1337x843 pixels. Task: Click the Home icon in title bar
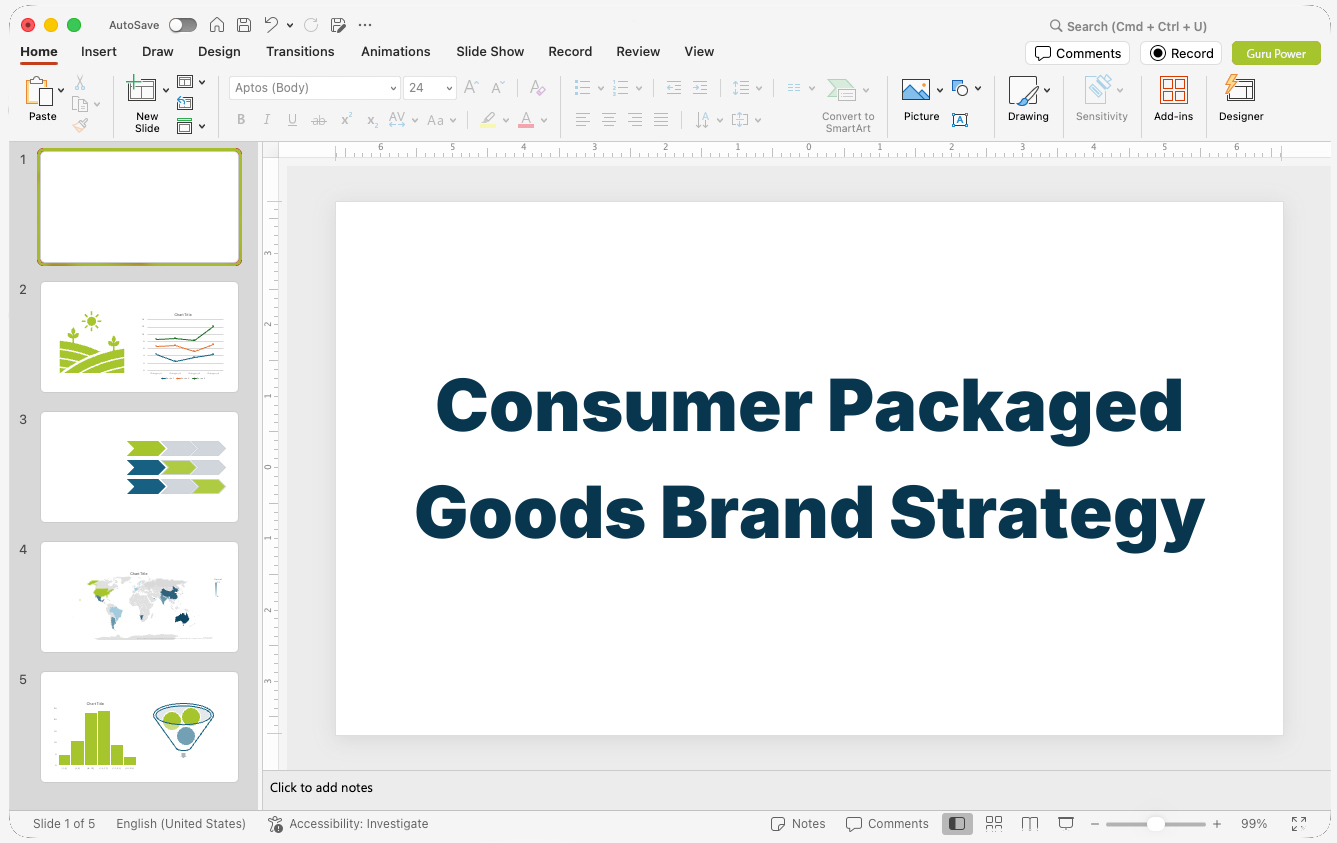pyautogui.click(x=217, y=25)
